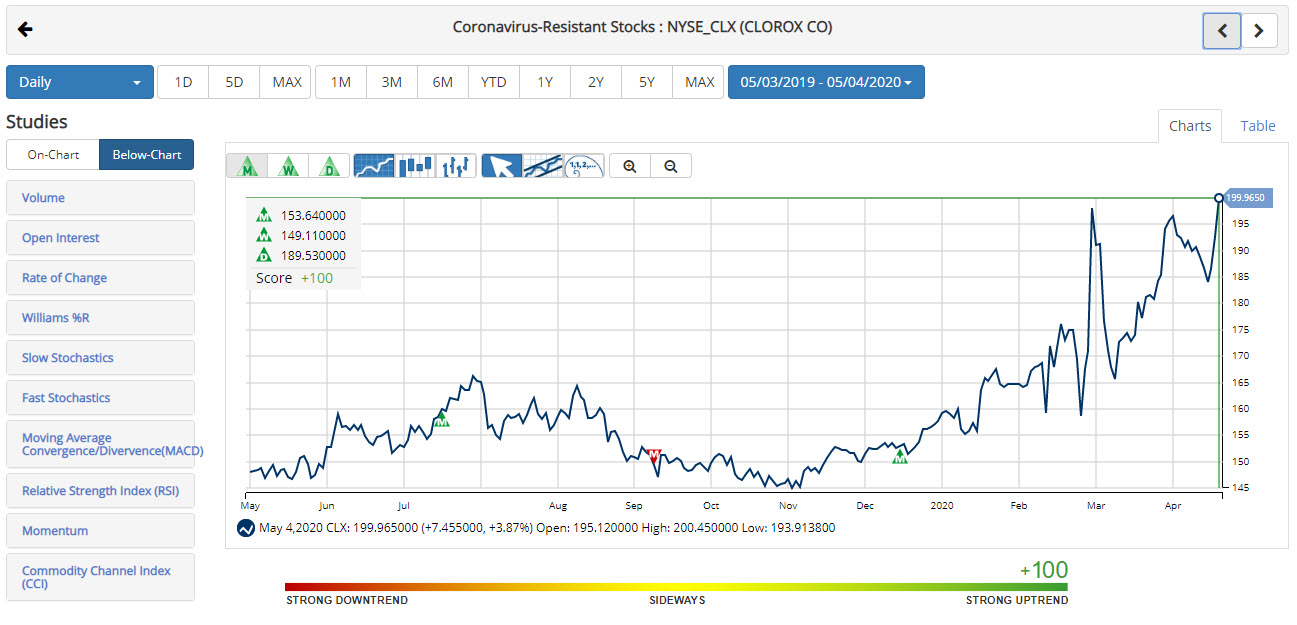
Task: Set chart range to 1Y
Action: pyautogui.click(x=545, y=82)
